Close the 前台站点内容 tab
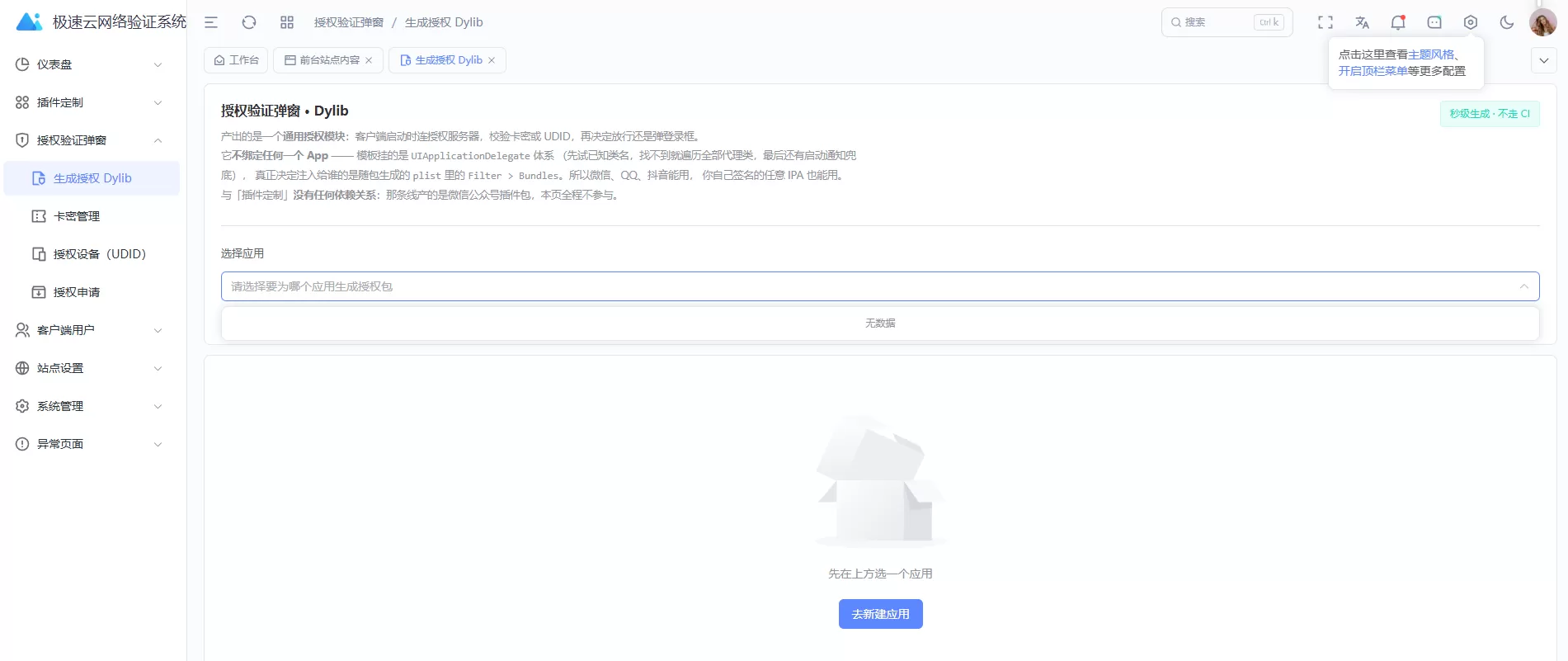The height and width of the screenshot is (661, 1568). coord(369,60)
